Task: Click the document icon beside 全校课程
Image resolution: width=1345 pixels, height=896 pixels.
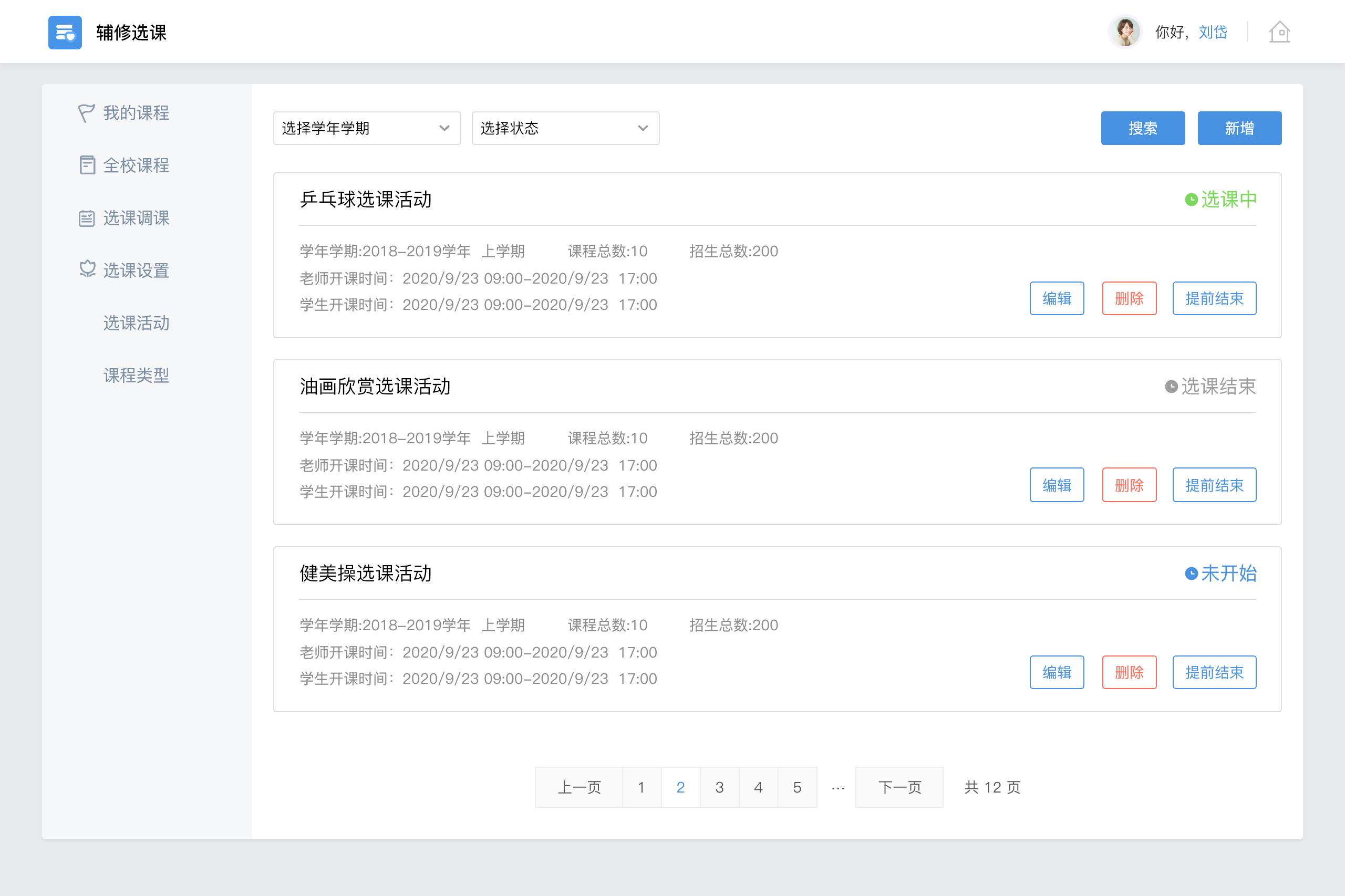Action: tap(87, 165)
